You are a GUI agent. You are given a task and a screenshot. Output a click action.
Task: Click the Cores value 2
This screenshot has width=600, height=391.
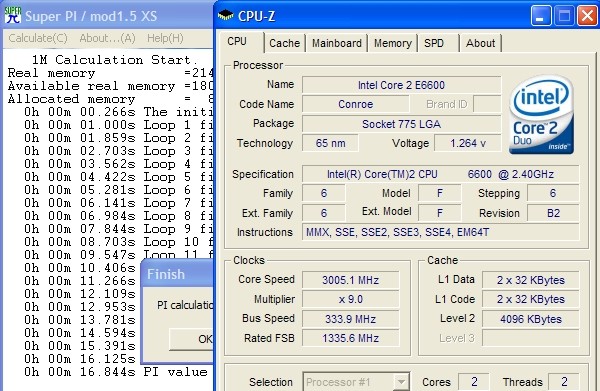[x=474, y=381]
